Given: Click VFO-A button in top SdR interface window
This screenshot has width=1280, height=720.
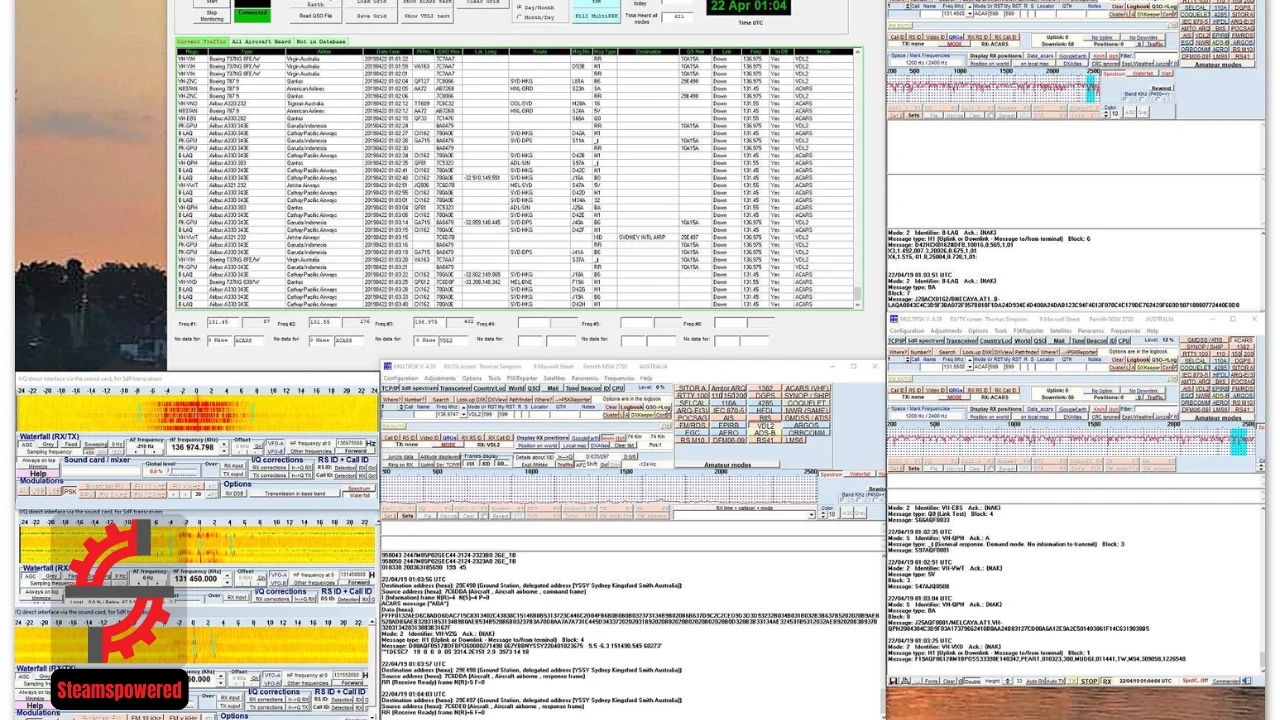Looking at the screenshot, I should click(275, 443).
